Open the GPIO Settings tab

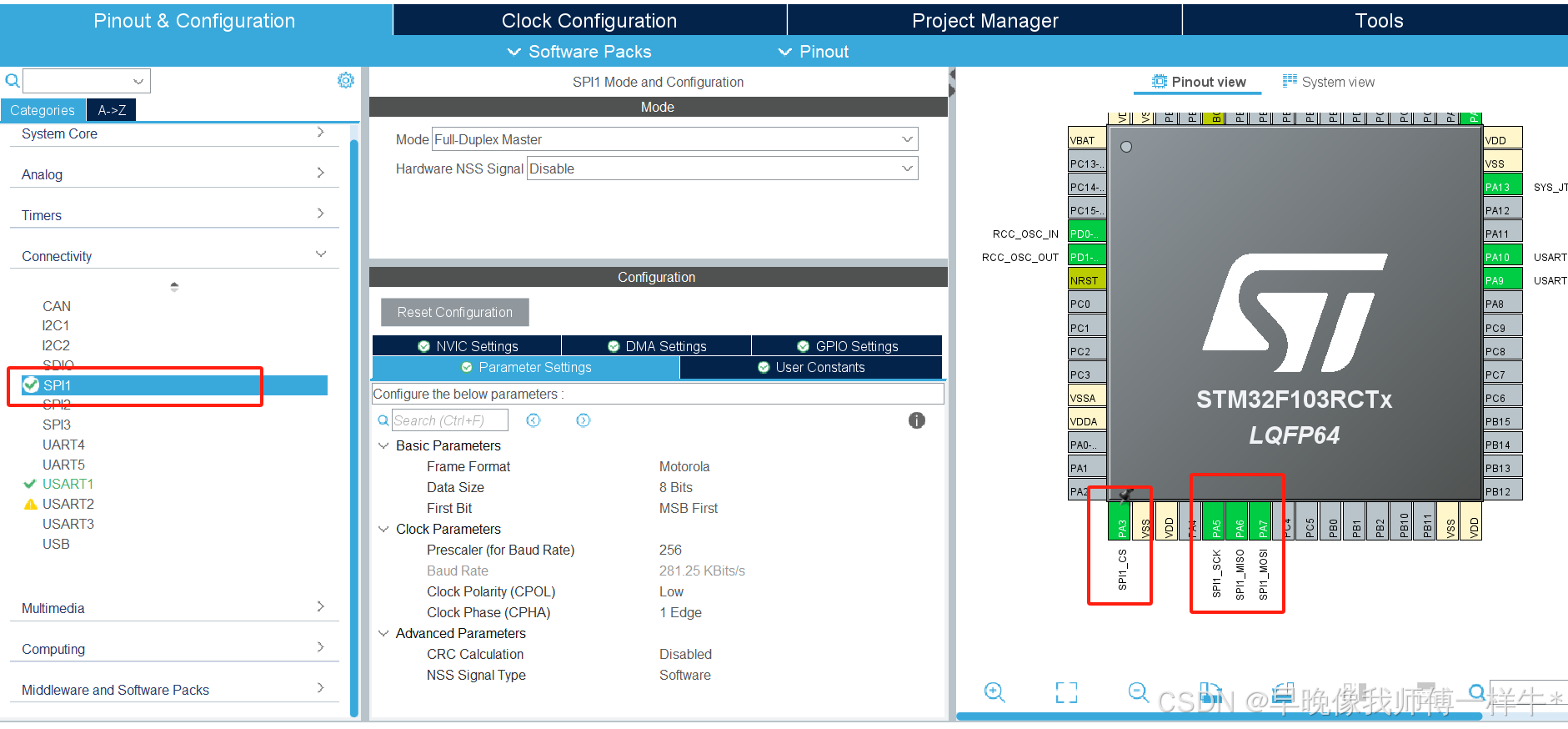[x=847, y=345]
